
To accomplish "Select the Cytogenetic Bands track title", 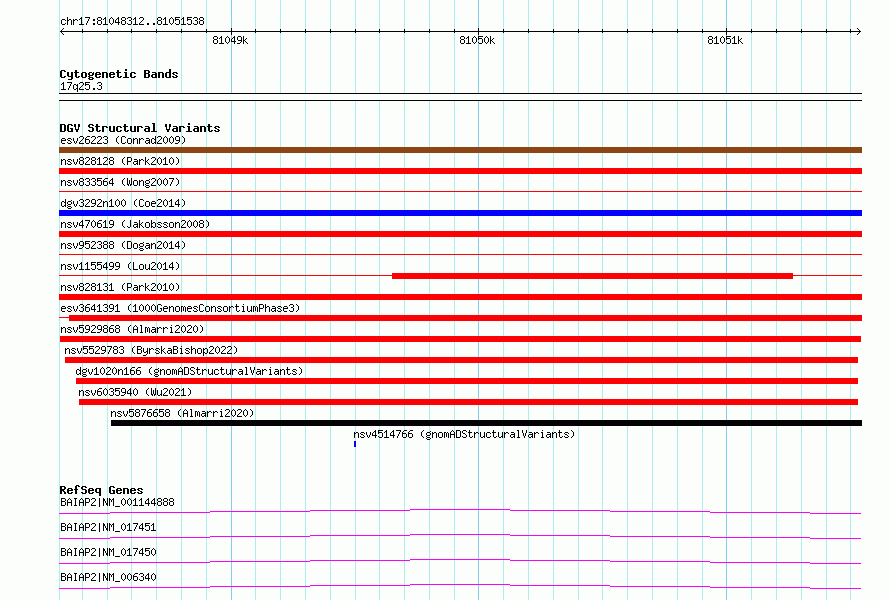I will click(119, 74).
